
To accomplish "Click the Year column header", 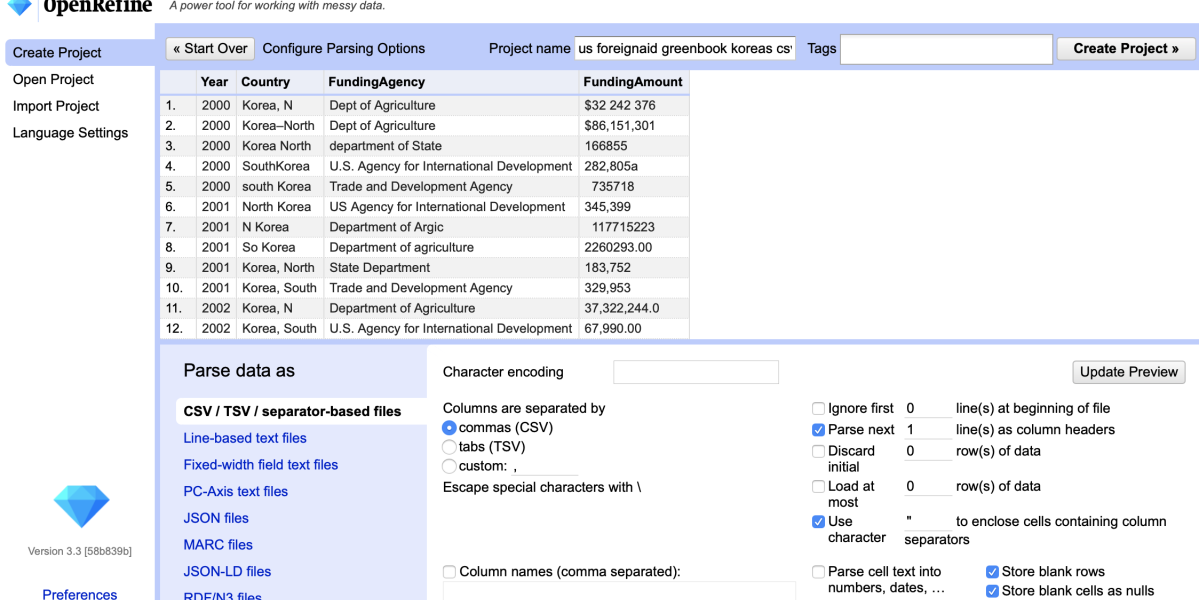I will pos(215,82).
